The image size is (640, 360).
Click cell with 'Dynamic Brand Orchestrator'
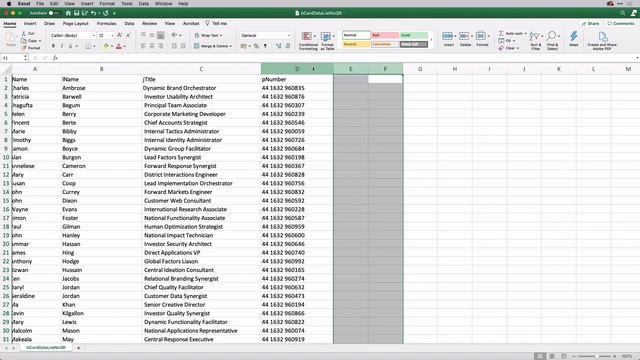(201, 88)
